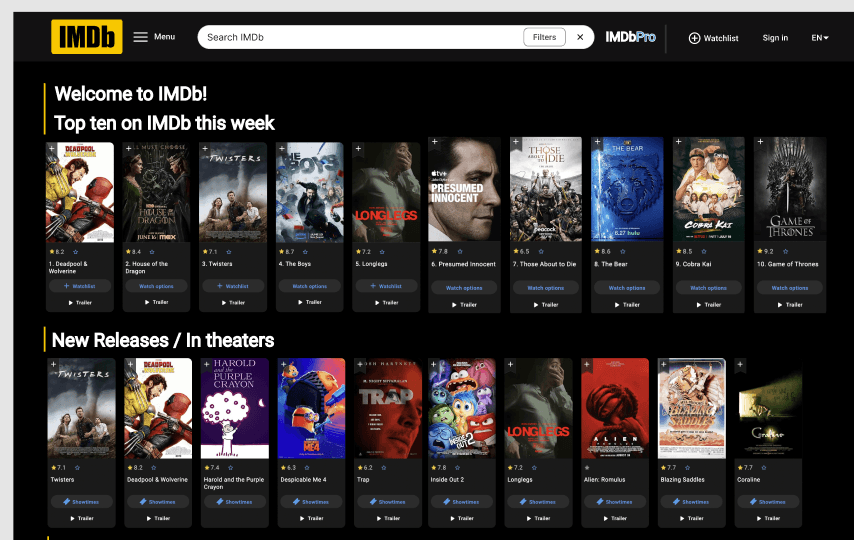Open IMDbPro link

(x=630, y=37)
